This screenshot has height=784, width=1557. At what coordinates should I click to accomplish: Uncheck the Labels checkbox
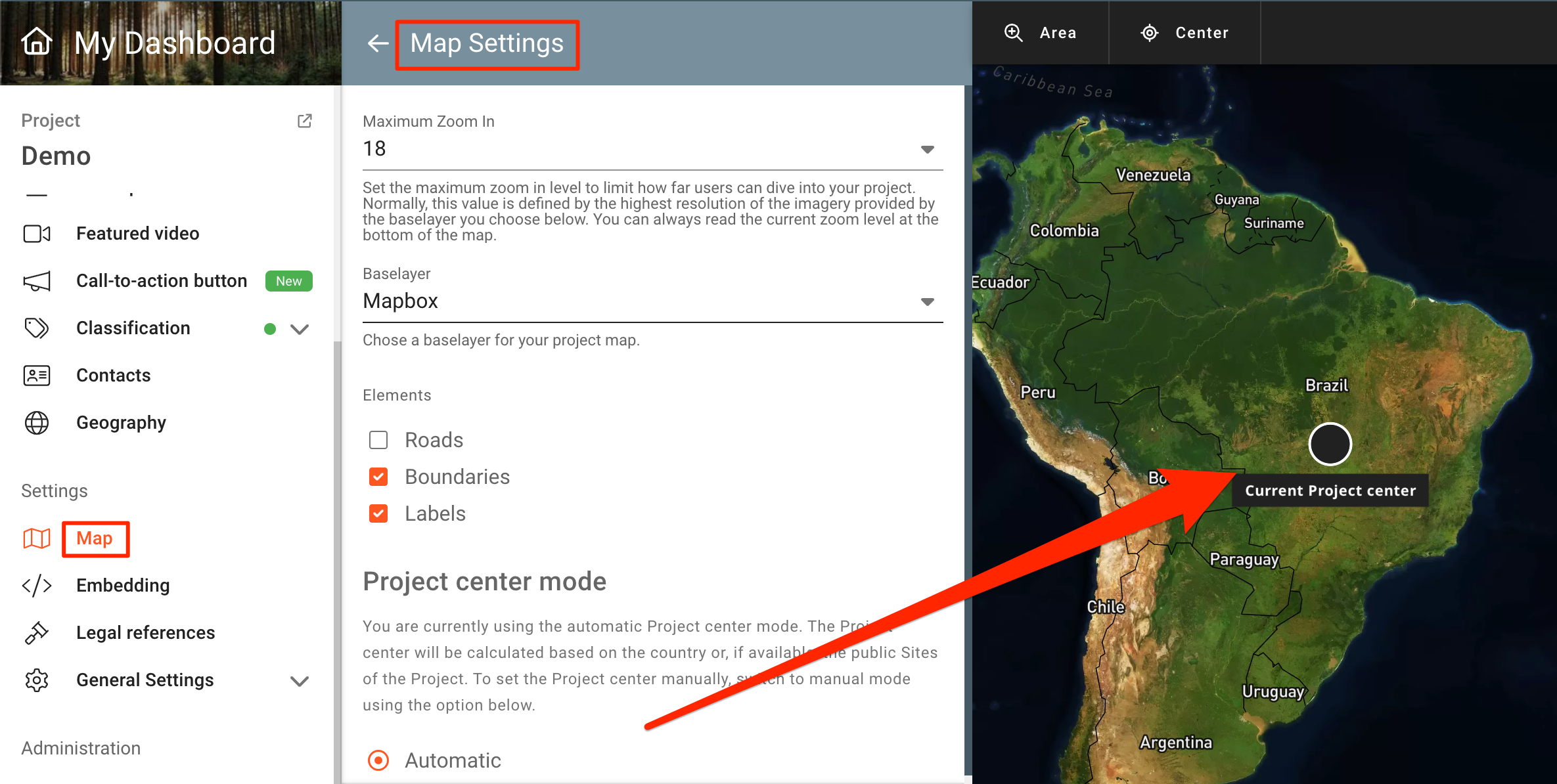378,513
